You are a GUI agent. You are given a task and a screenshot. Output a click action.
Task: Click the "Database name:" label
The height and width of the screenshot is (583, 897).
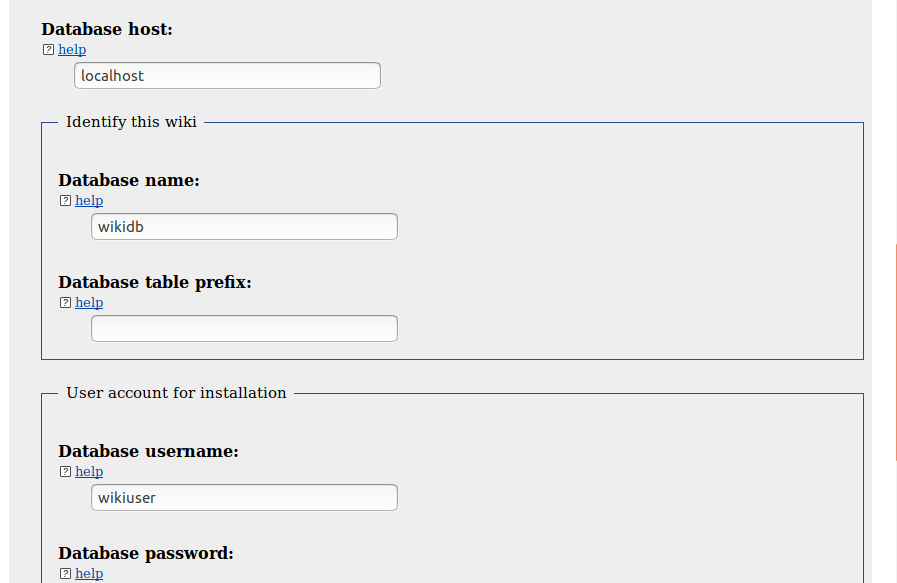click(x=129, y=181)
